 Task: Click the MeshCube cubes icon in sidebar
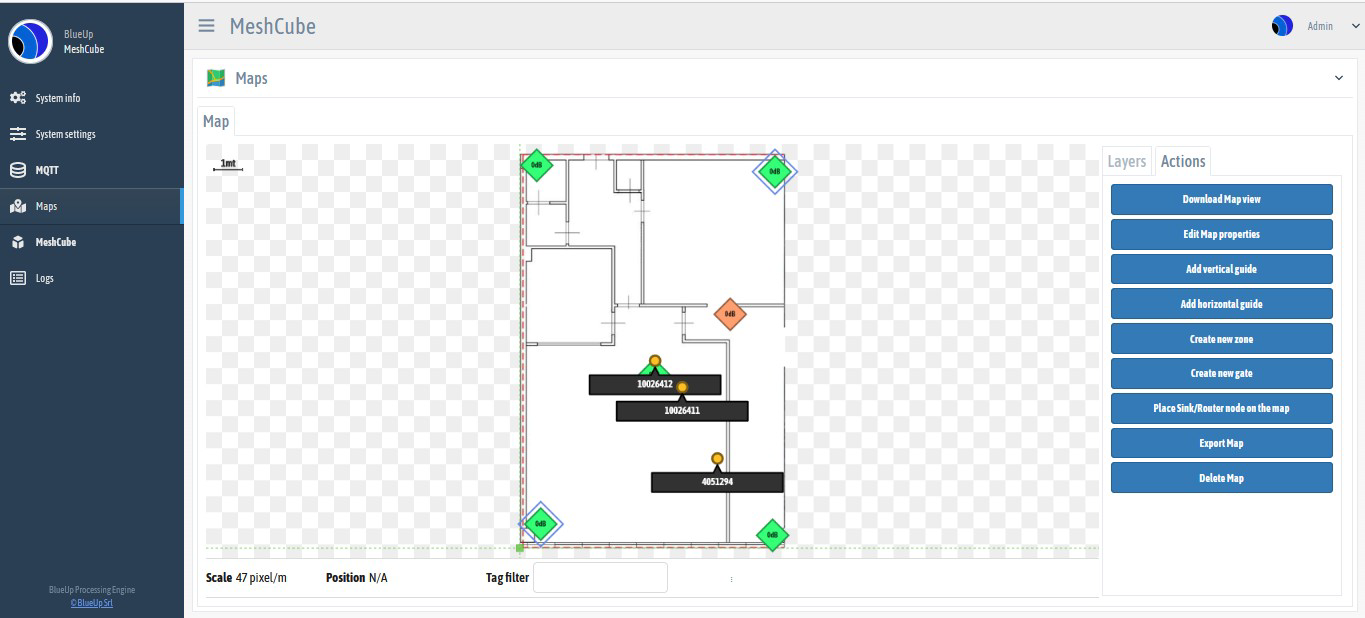(18, 242)
